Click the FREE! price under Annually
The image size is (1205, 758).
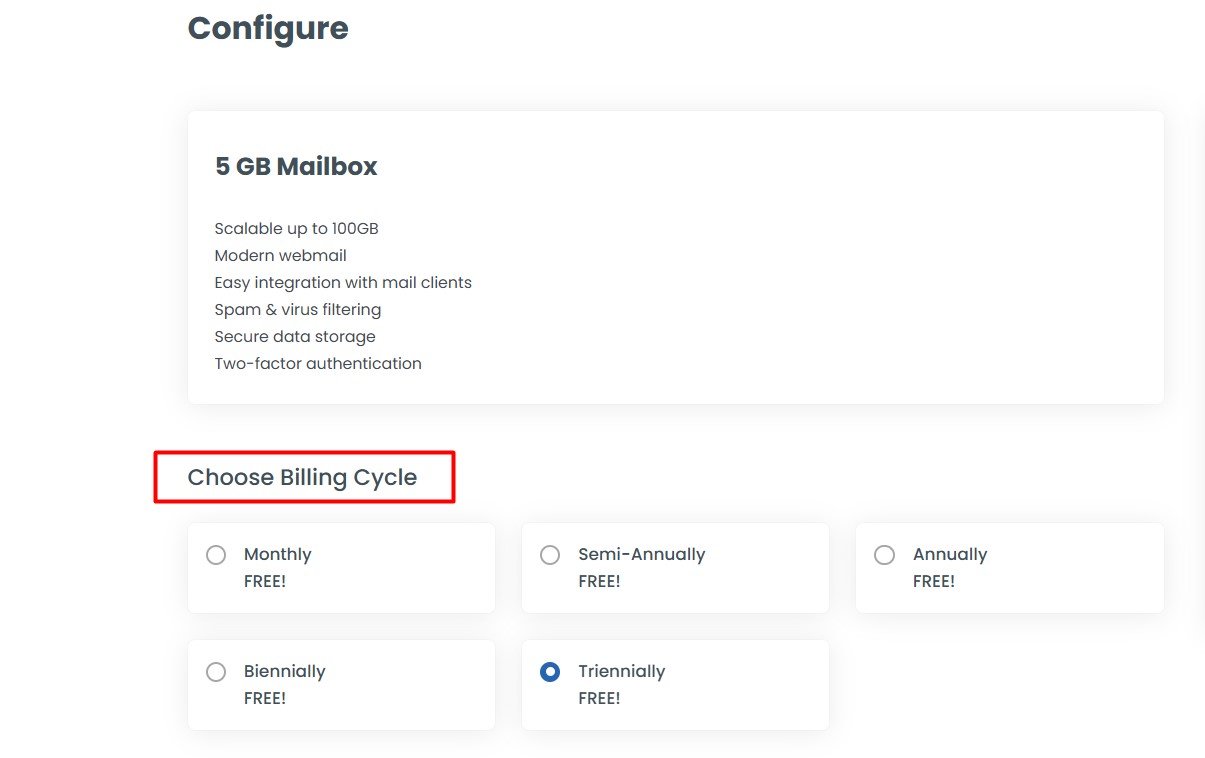point(934,582)
